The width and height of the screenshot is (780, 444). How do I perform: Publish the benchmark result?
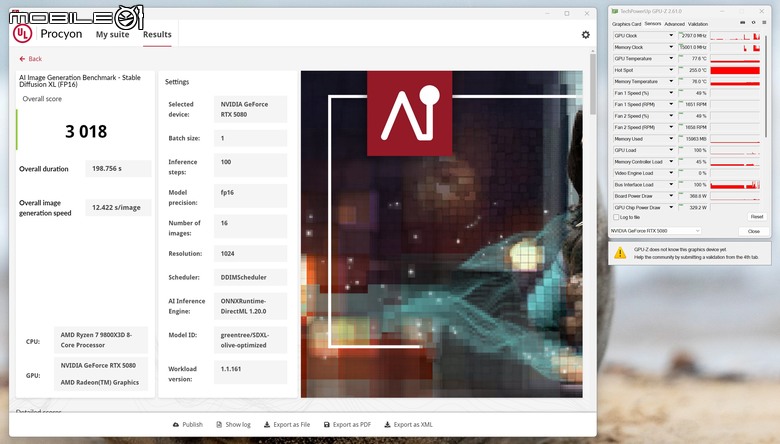click(x=188, y=425)
